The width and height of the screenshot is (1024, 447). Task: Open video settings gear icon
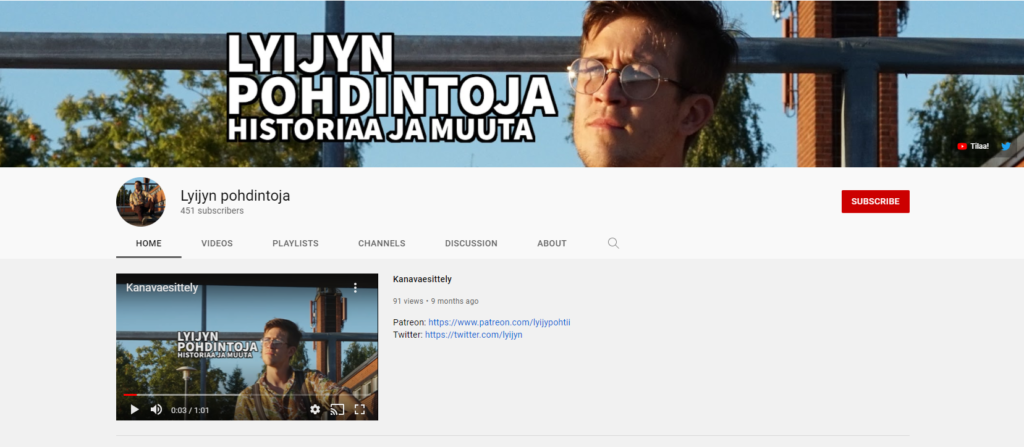click(x=315, y=409)
